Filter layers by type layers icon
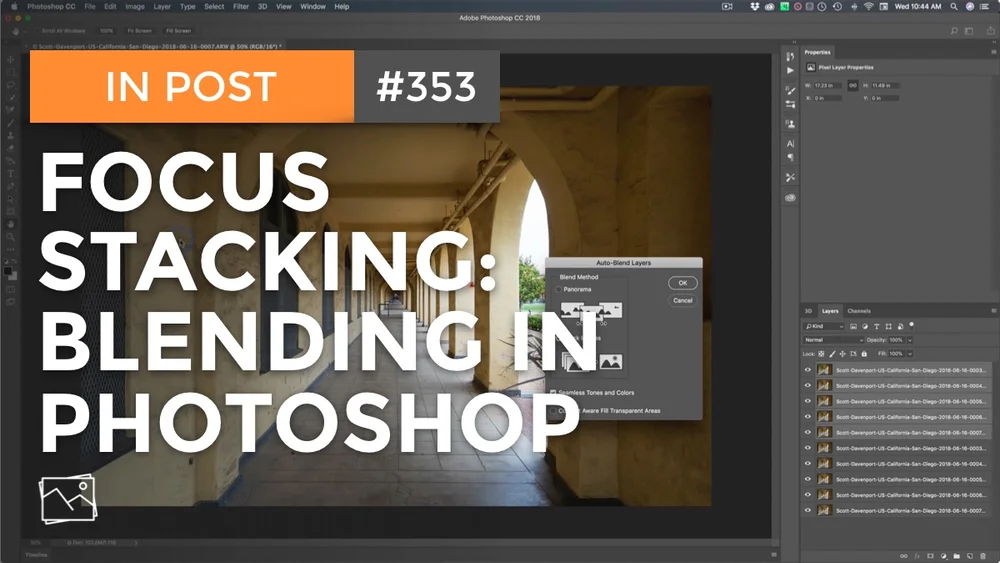Image resolution: width=1000 pixels, height=563 pixels. pyautogui.click(x=876, y=326)
